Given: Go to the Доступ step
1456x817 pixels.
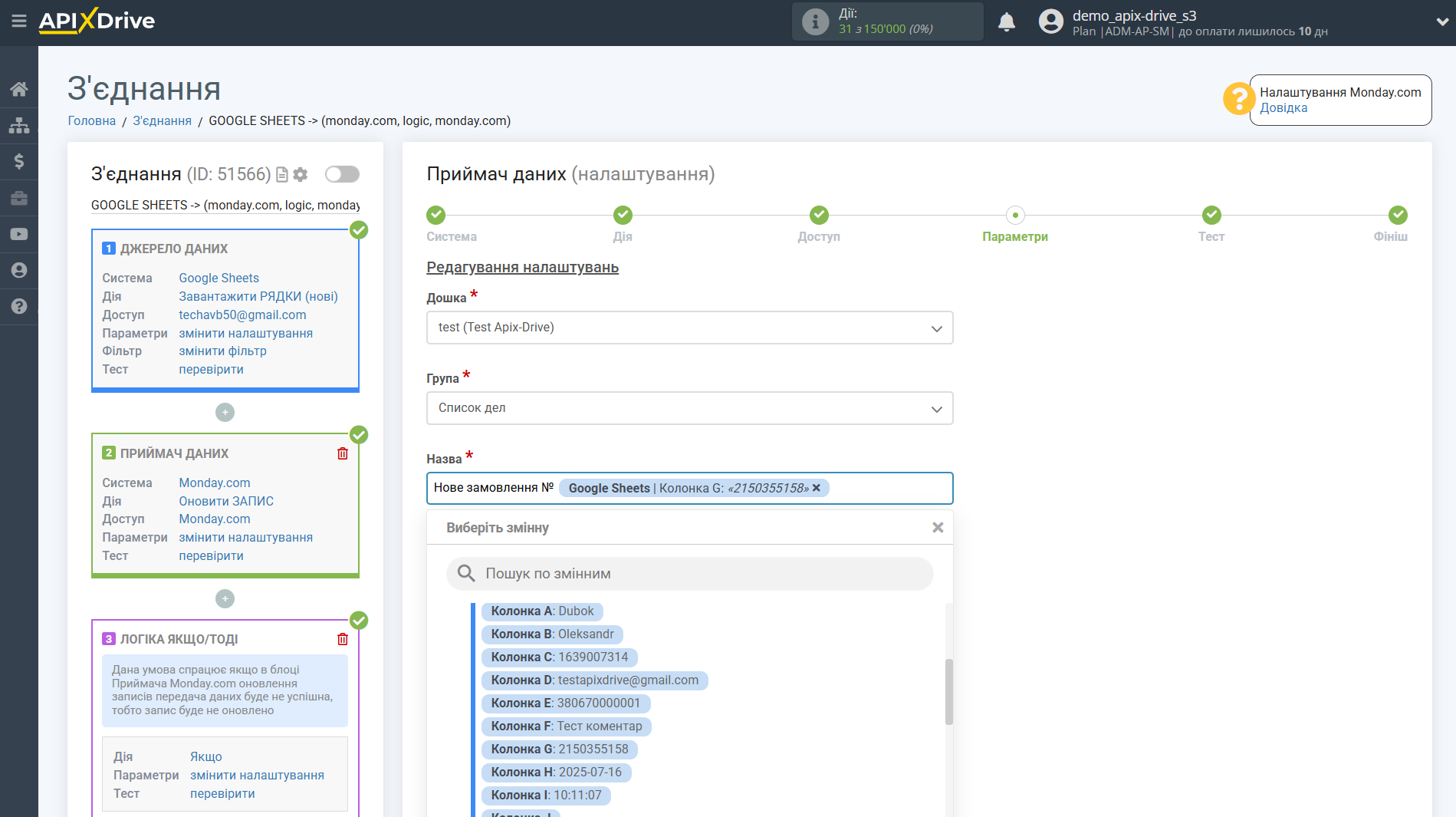Looking at the screenshot, I should [x=819, y=215].
